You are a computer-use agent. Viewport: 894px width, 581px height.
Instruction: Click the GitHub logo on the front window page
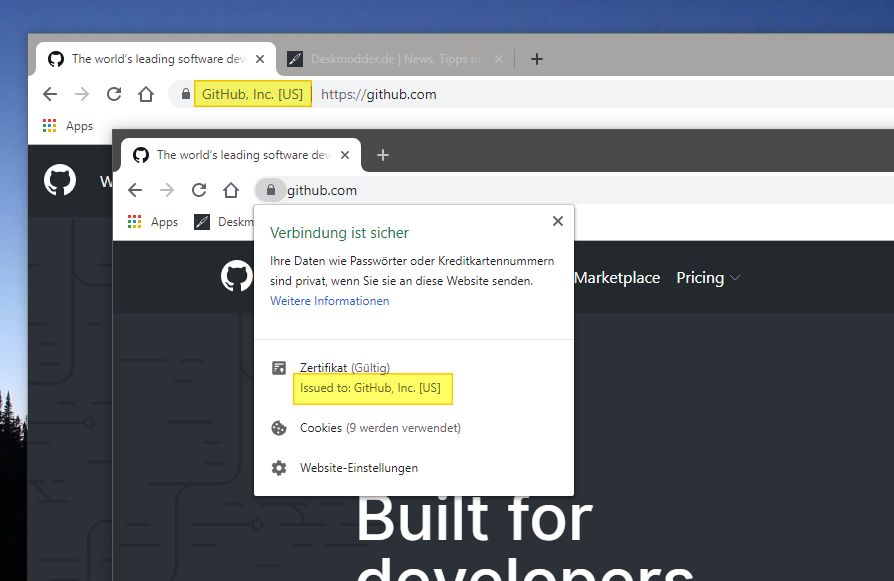(x=236, y=276)
